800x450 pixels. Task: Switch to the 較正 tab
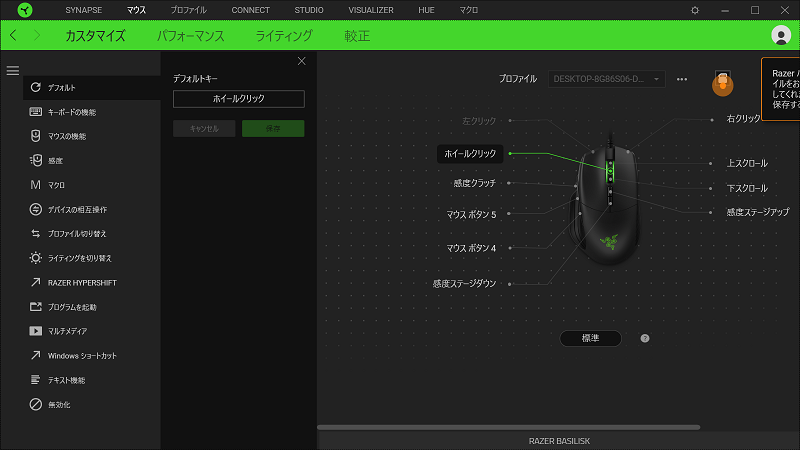click(357, 36)
